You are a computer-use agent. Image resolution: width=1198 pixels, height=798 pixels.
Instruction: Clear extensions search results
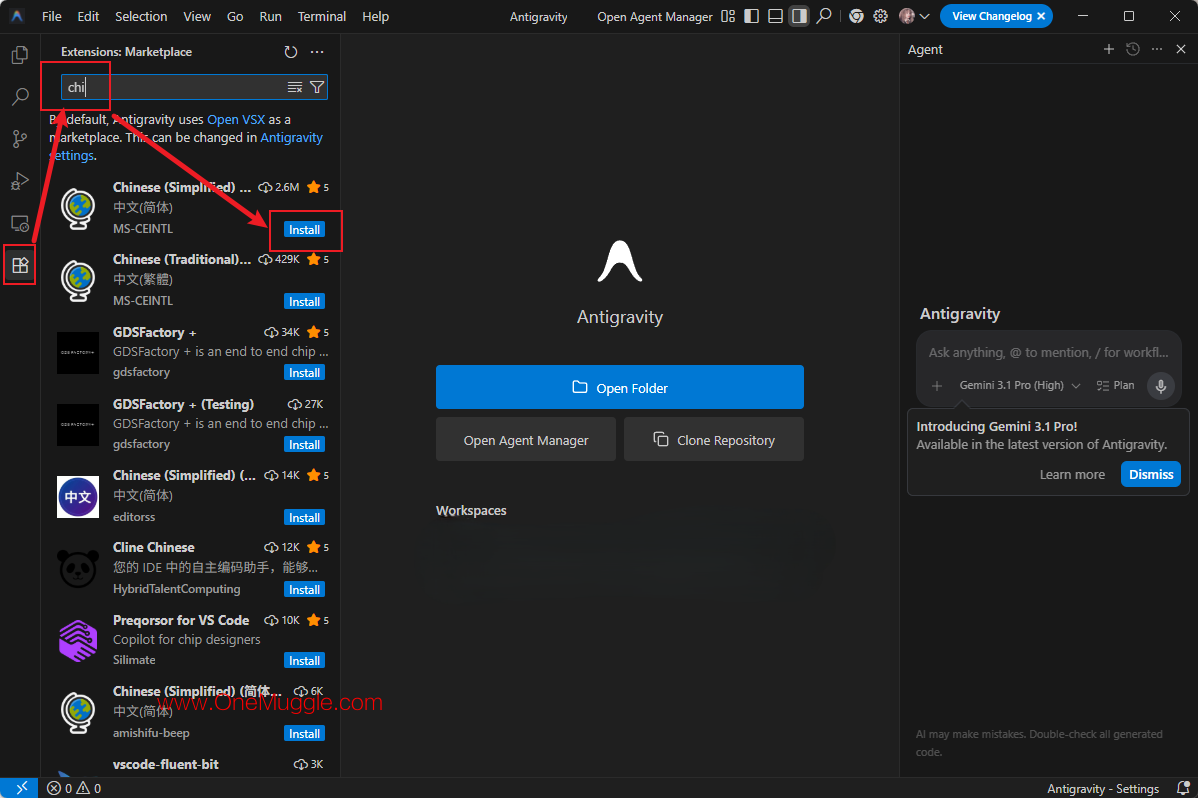click(295, 87)
